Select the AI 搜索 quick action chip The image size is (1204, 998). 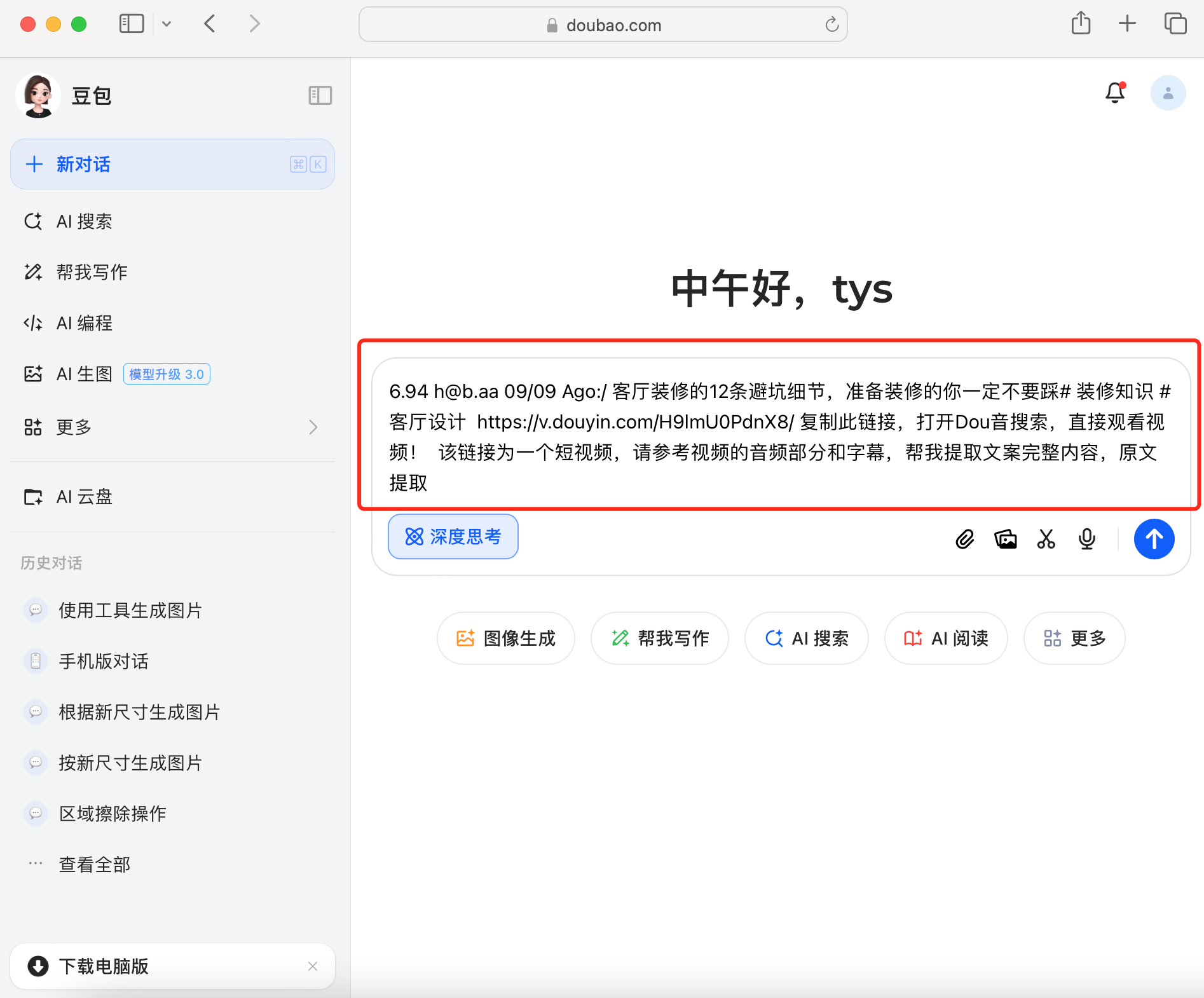tap(807, 638)
